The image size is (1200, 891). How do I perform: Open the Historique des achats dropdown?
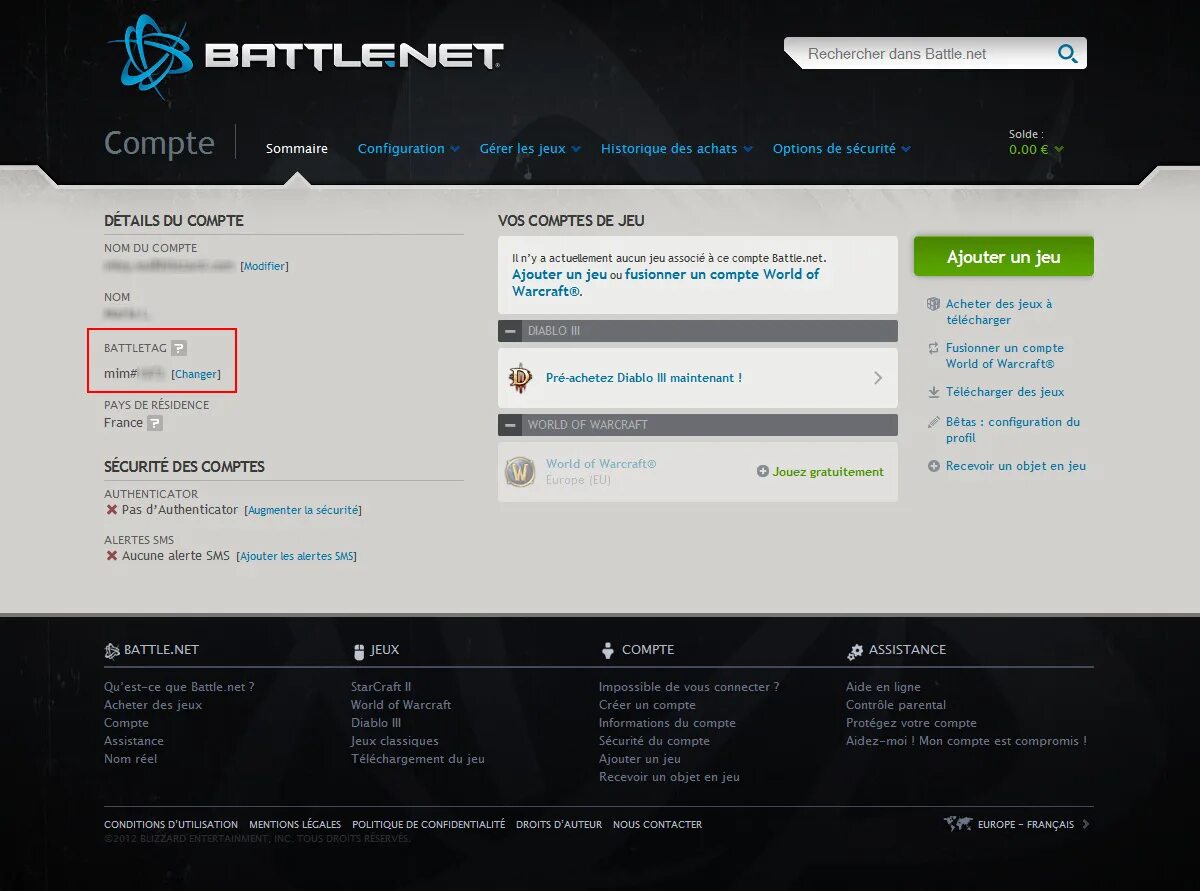tap(677, 149)
